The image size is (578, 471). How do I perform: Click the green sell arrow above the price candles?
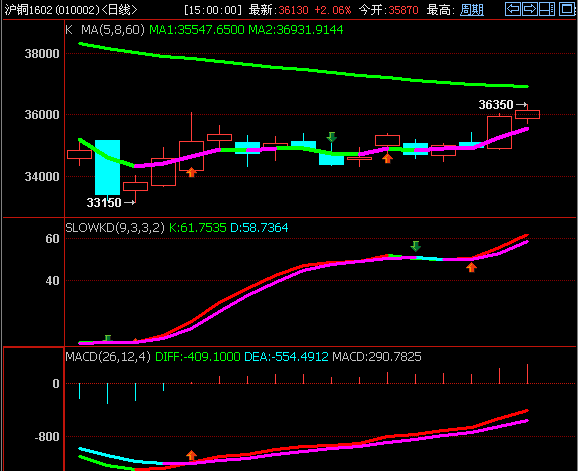331,137
